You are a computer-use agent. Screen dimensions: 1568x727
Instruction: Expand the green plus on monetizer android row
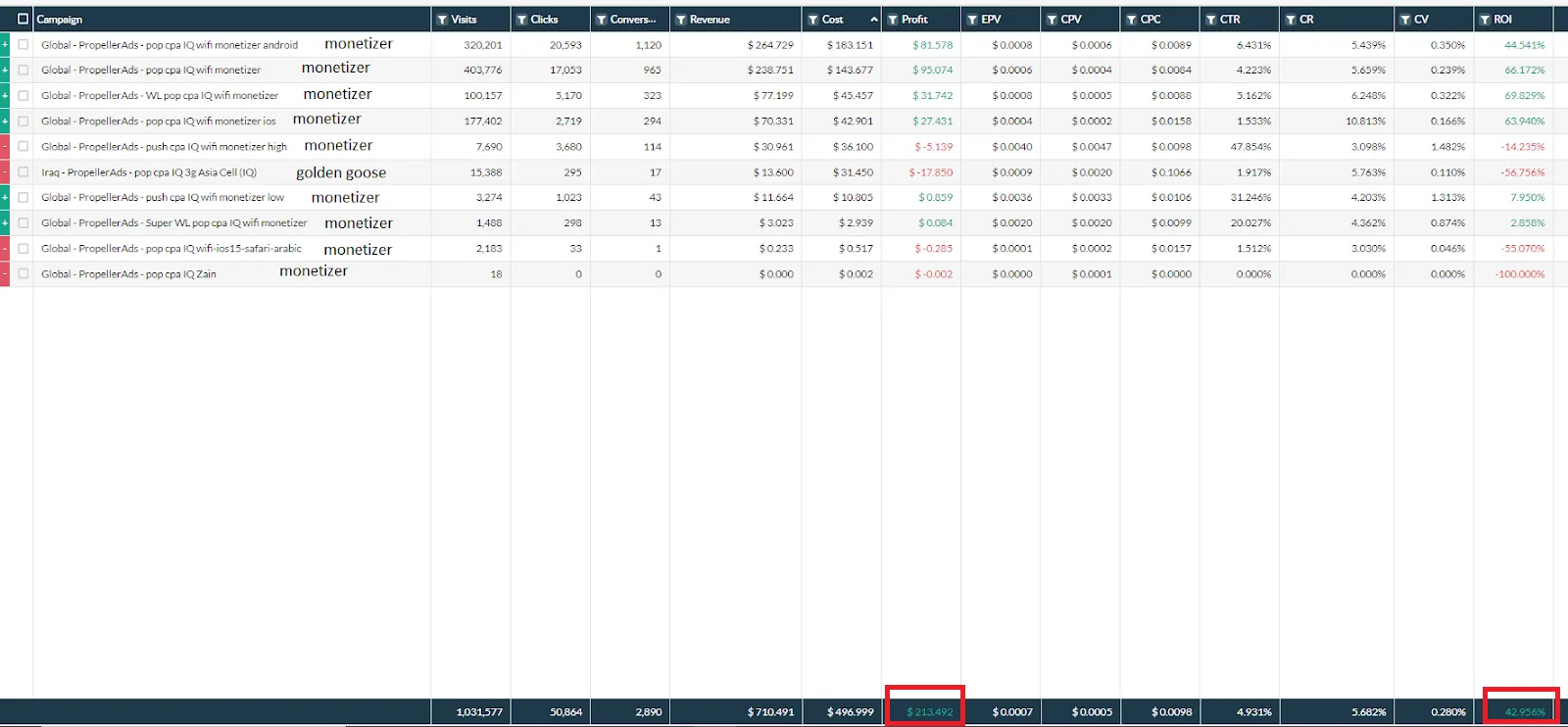[5, 45]
